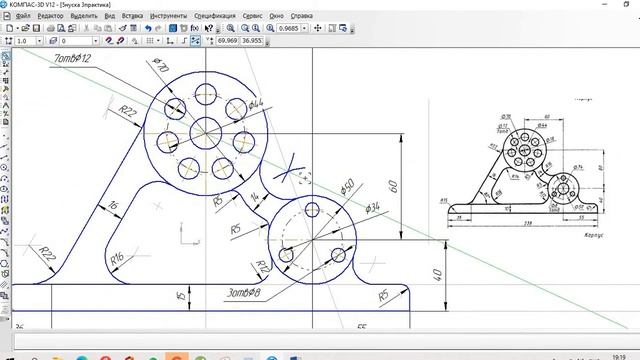Open the Library manager blue icon
This screenshot has width=640, height=360.
[173, 28]
